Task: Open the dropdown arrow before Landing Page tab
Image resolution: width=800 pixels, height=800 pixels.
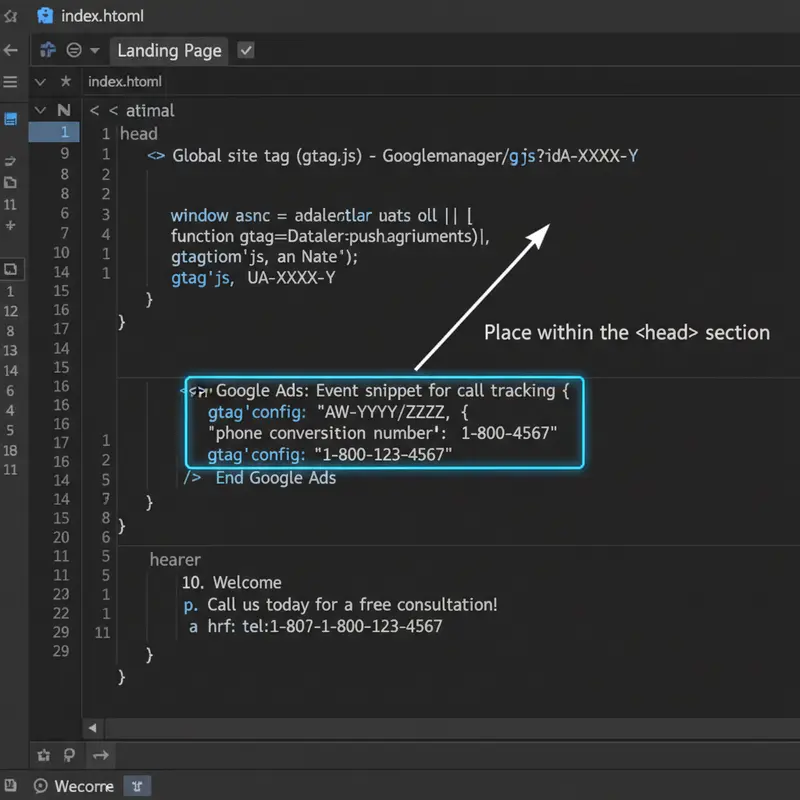Action: (95, 50)
